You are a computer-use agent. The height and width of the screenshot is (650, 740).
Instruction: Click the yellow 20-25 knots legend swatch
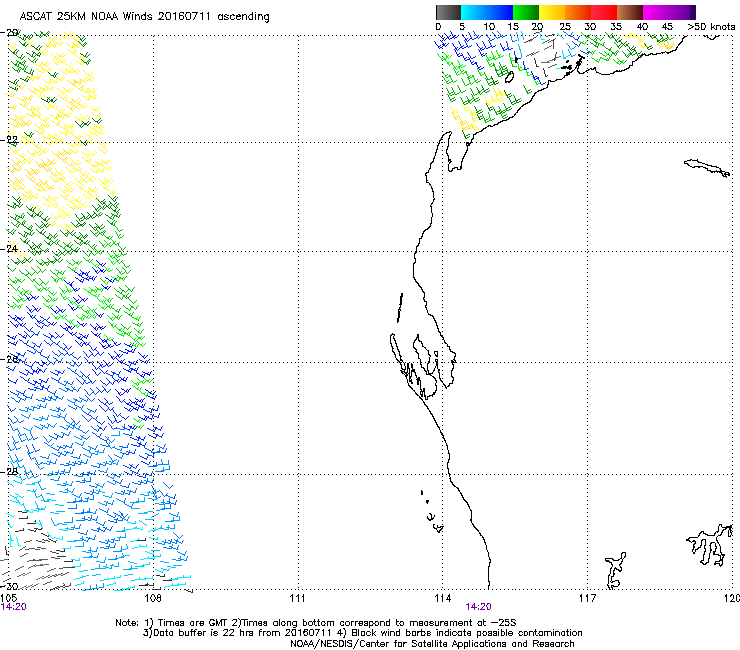552,12
